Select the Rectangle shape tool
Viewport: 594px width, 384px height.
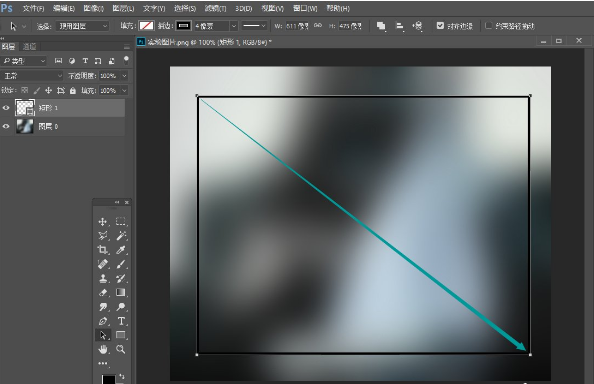(121, 335)
